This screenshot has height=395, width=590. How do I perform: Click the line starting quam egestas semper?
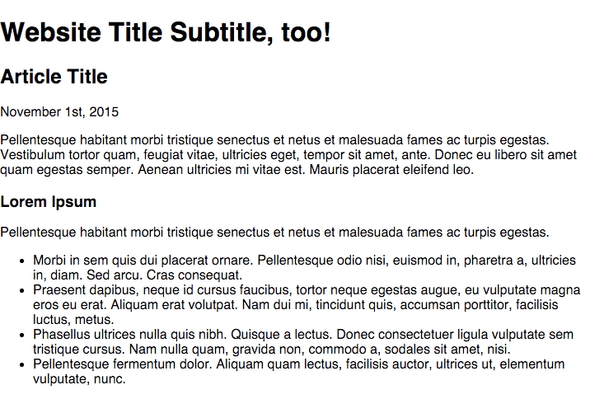(237, 170)
